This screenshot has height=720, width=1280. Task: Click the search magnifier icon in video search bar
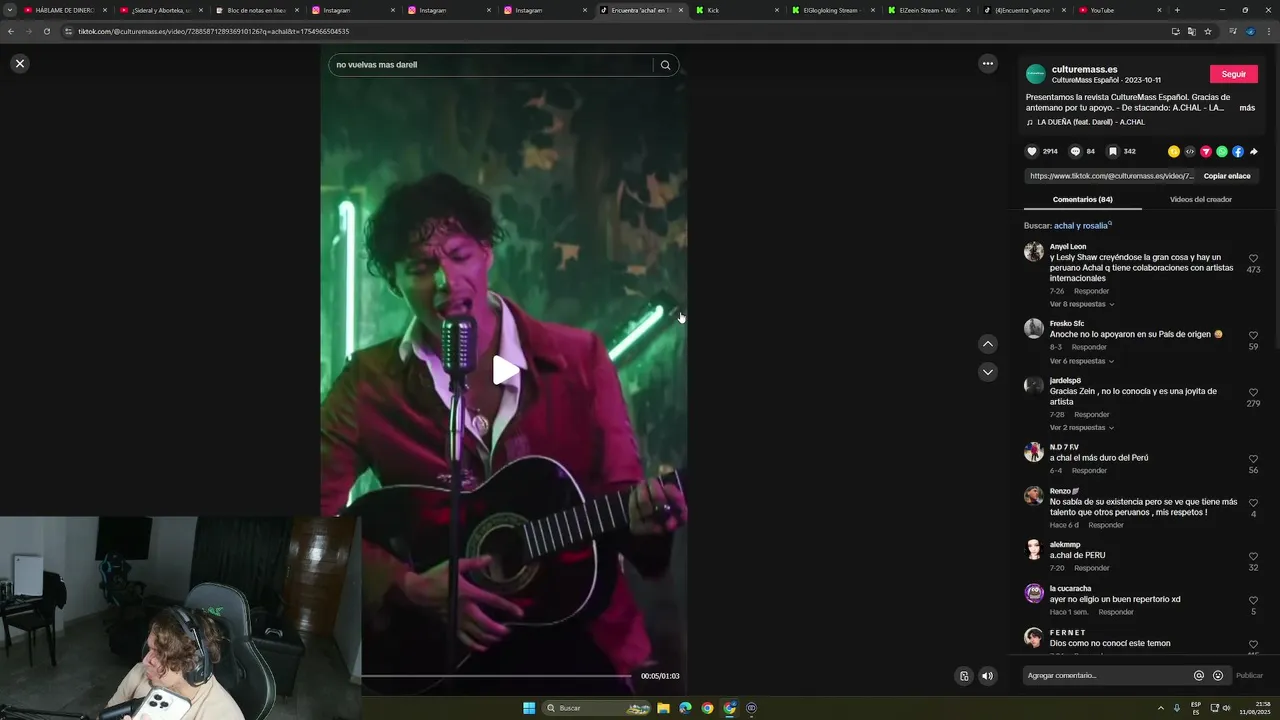pyautogui.click(x=665, y=65)
